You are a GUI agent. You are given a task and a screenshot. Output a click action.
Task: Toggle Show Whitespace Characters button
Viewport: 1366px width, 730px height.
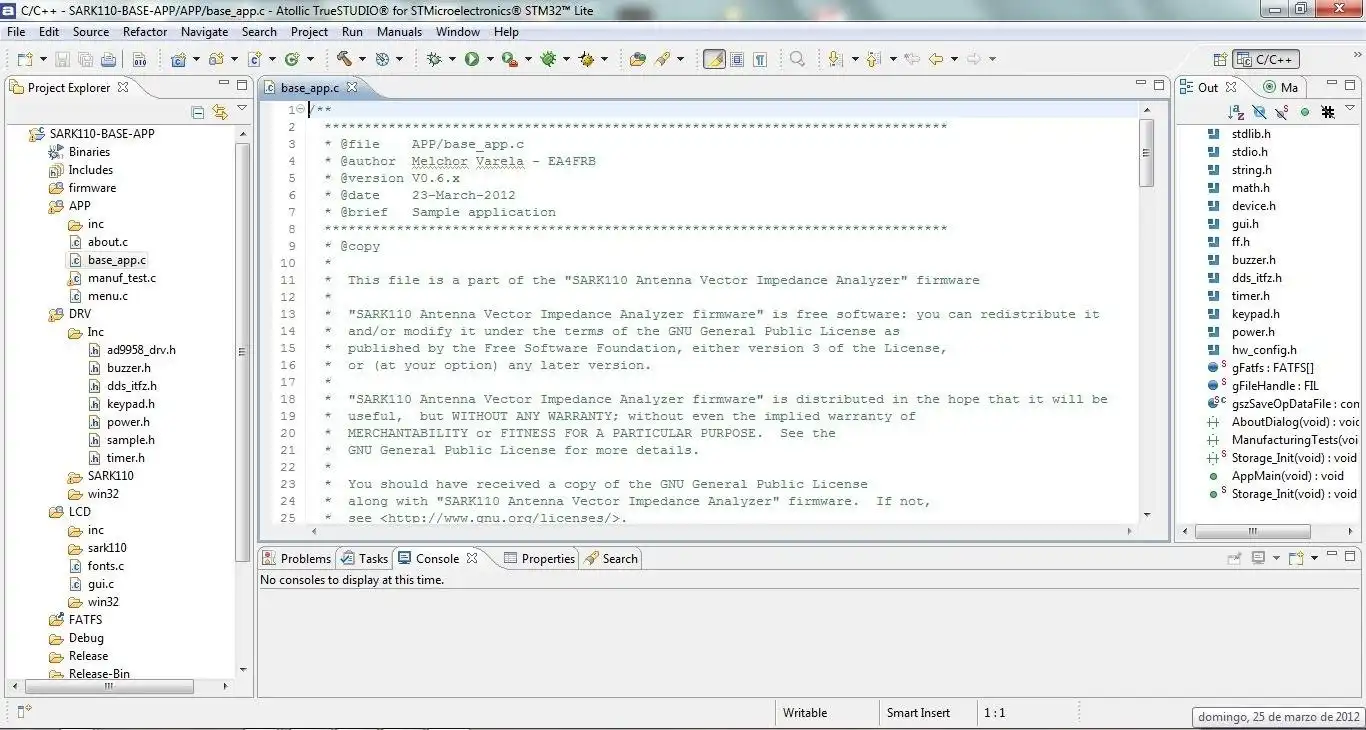click(760, 59)
